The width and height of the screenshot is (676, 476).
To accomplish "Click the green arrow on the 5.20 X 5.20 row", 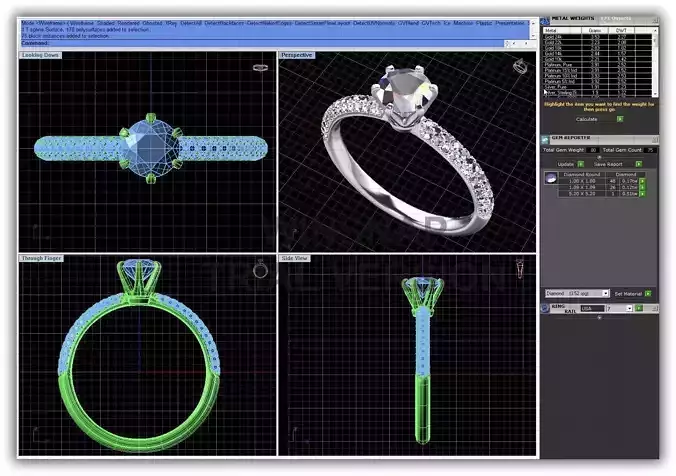I will [642, 194].
